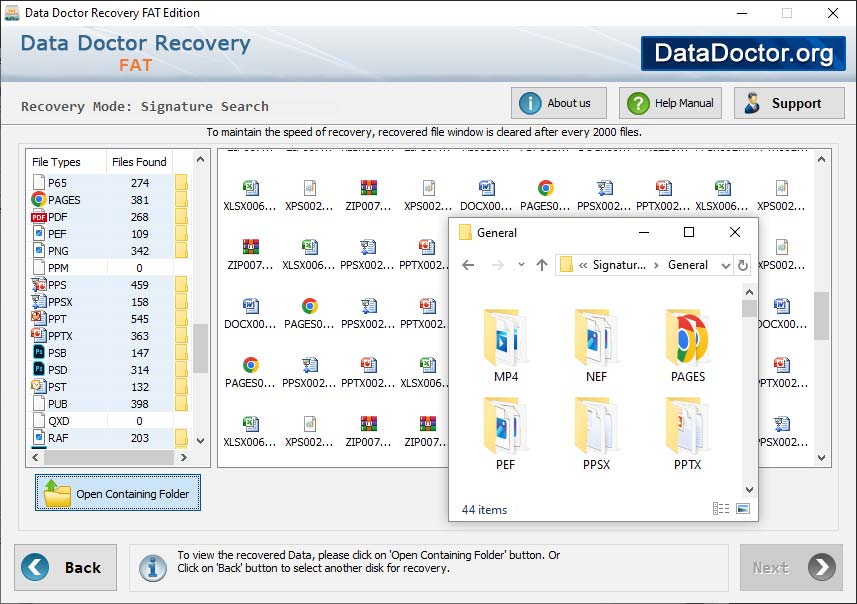Viewport: 857px width, 604px height.
Task: Select the DOCX00... file in top row
Action: pos(486,196)
